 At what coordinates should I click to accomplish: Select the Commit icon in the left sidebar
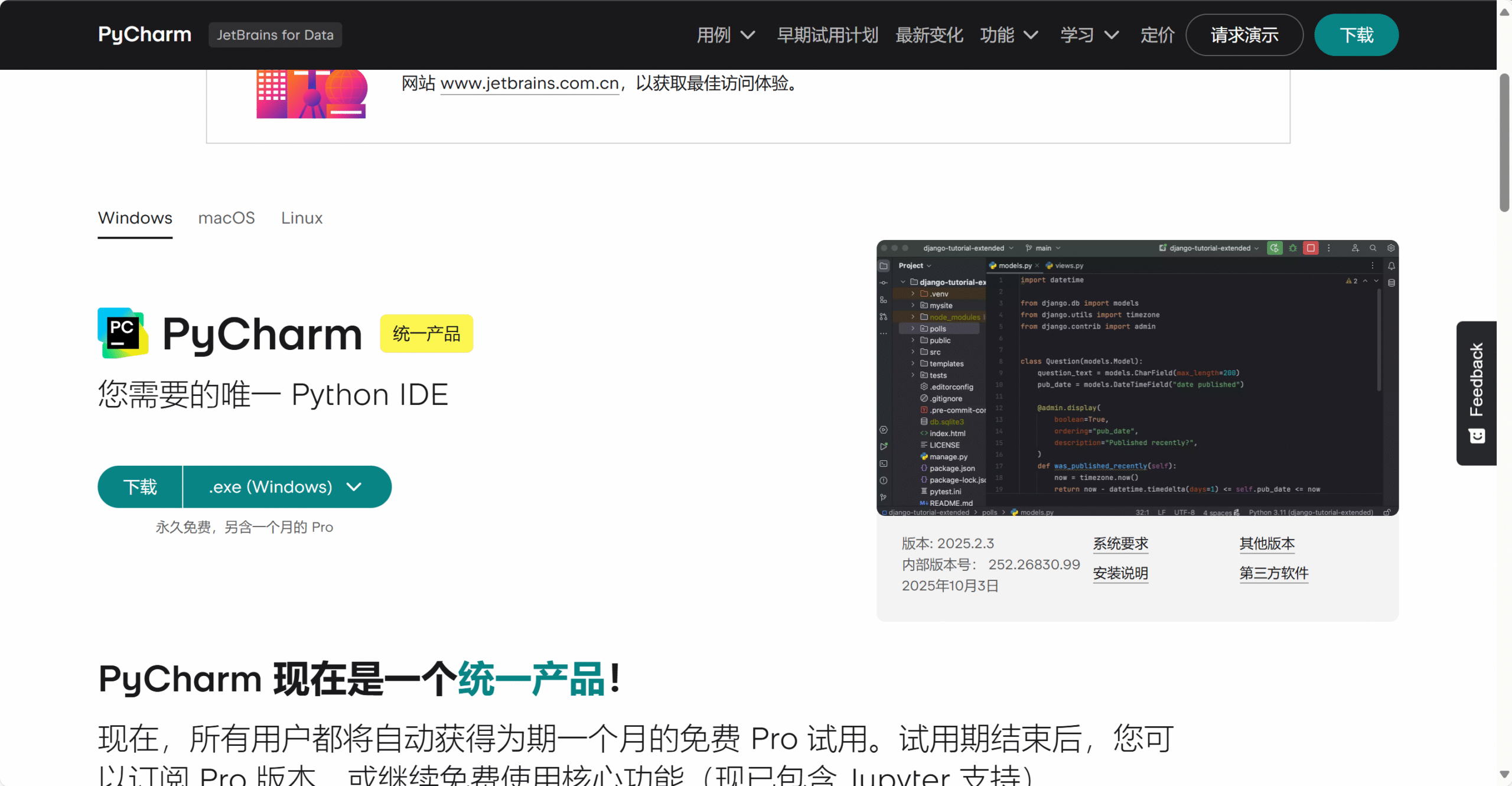pos(884,283)
